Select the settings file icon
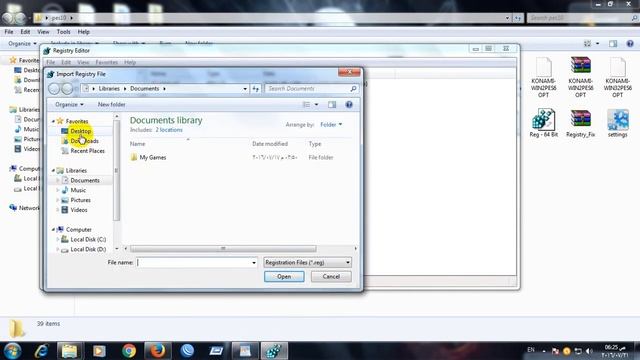This screenshot has height=360, width=640. (618, 122)
